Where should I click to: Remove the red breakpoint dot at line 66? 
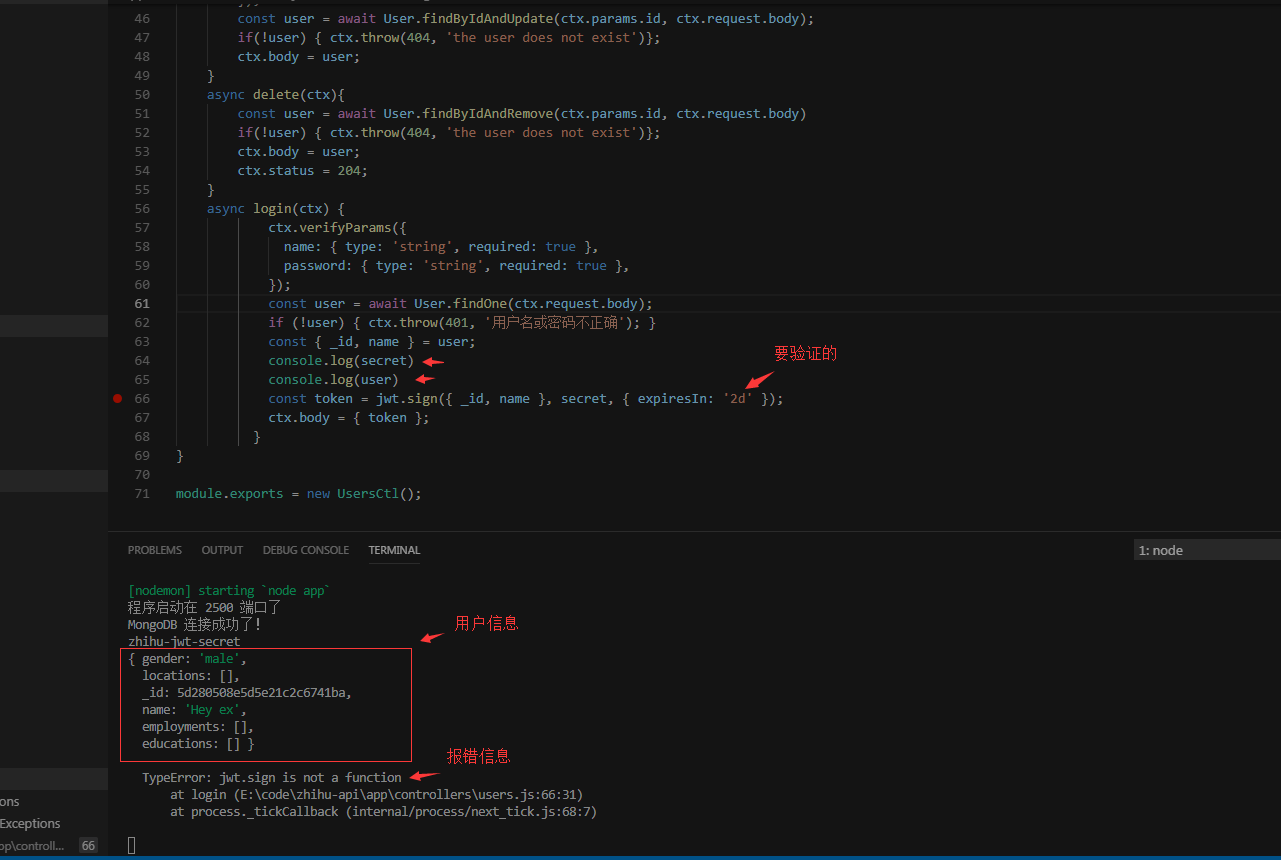118,398
